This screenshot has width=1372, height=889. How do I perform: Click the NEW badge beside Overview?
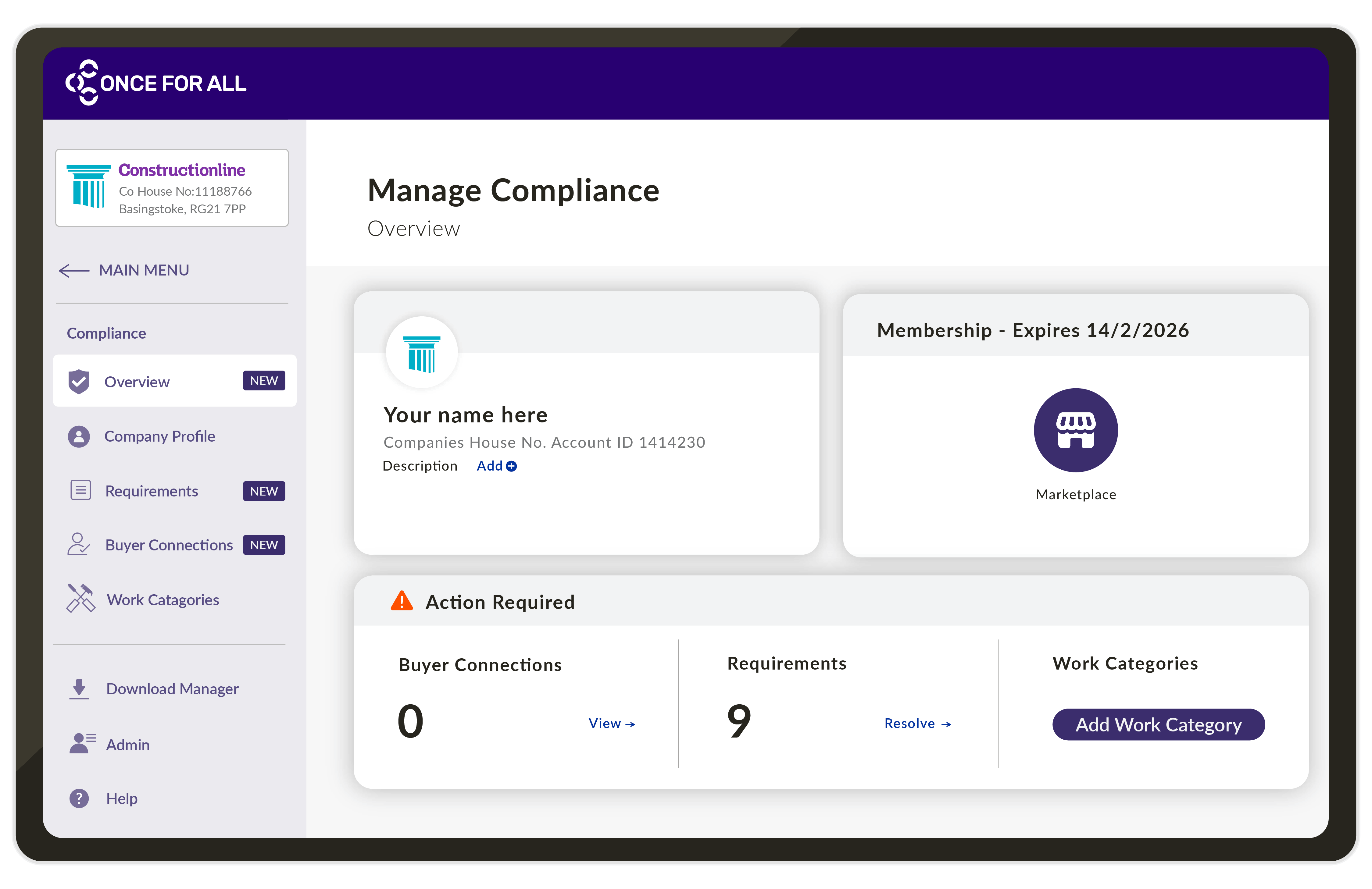point(264,381)
